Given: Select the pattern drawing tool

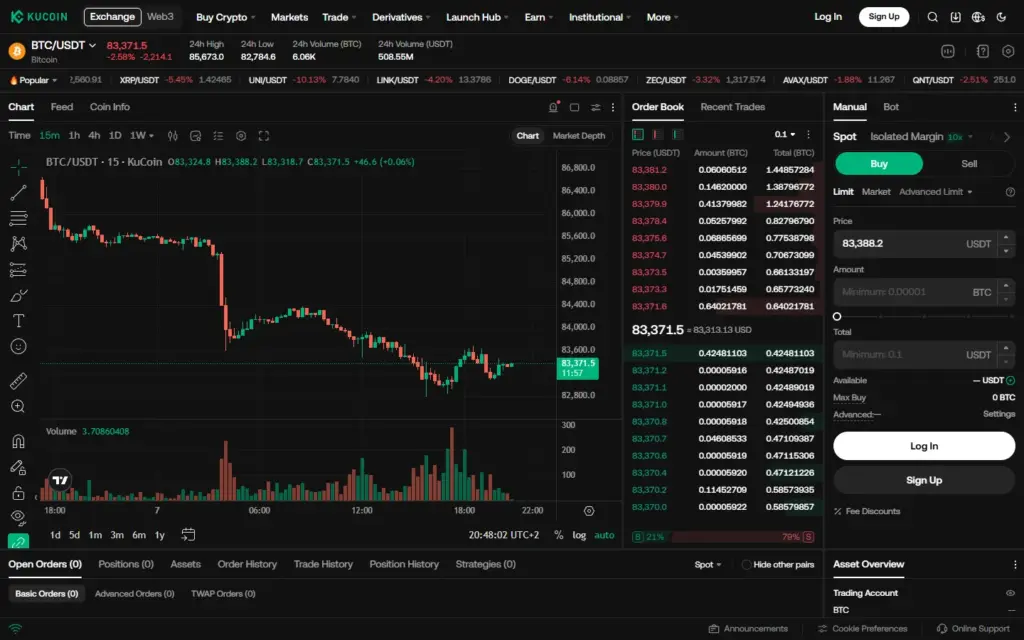Looking at the screenshot, I should 18,244.
